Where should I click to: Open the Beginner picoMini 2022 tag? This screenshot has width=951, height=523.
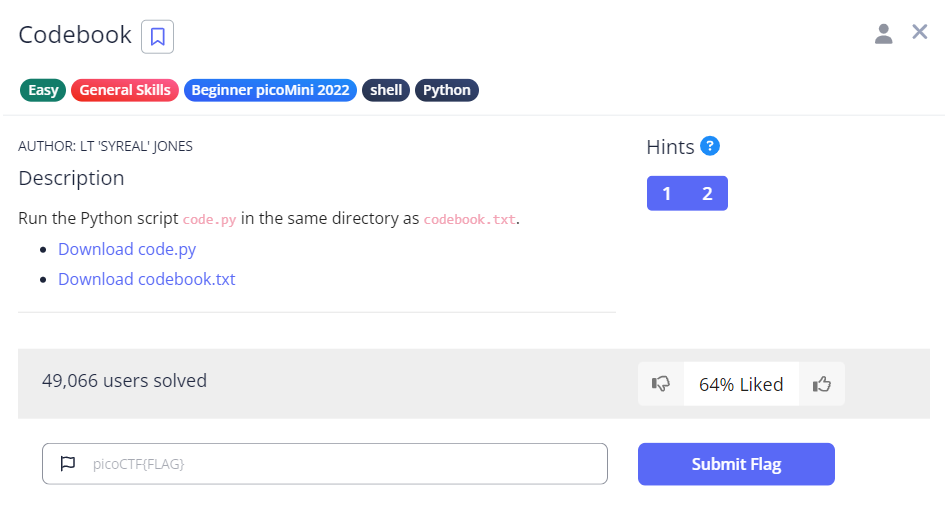[x=270, y=90]
